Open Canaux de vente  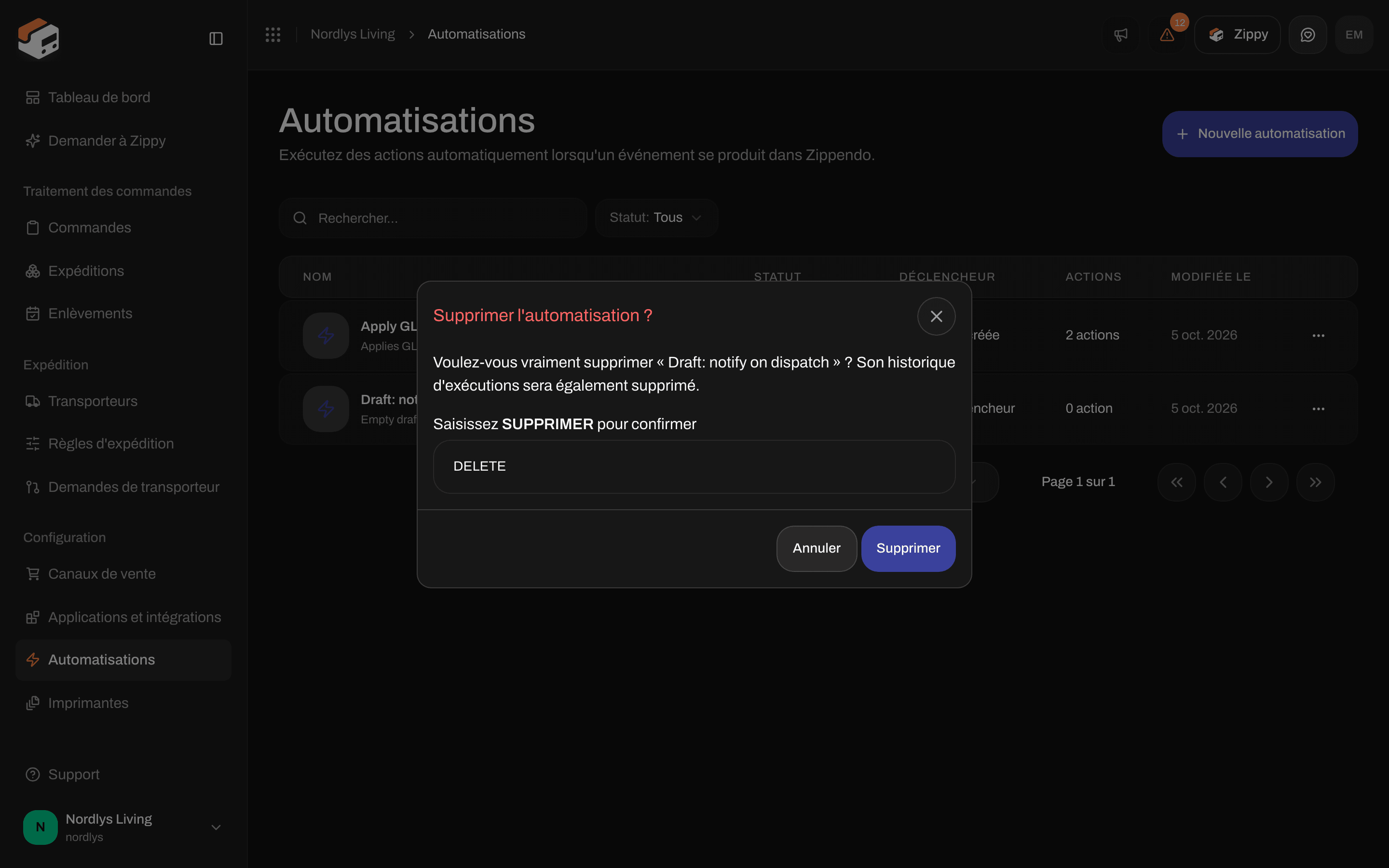(x=123, y=574)
